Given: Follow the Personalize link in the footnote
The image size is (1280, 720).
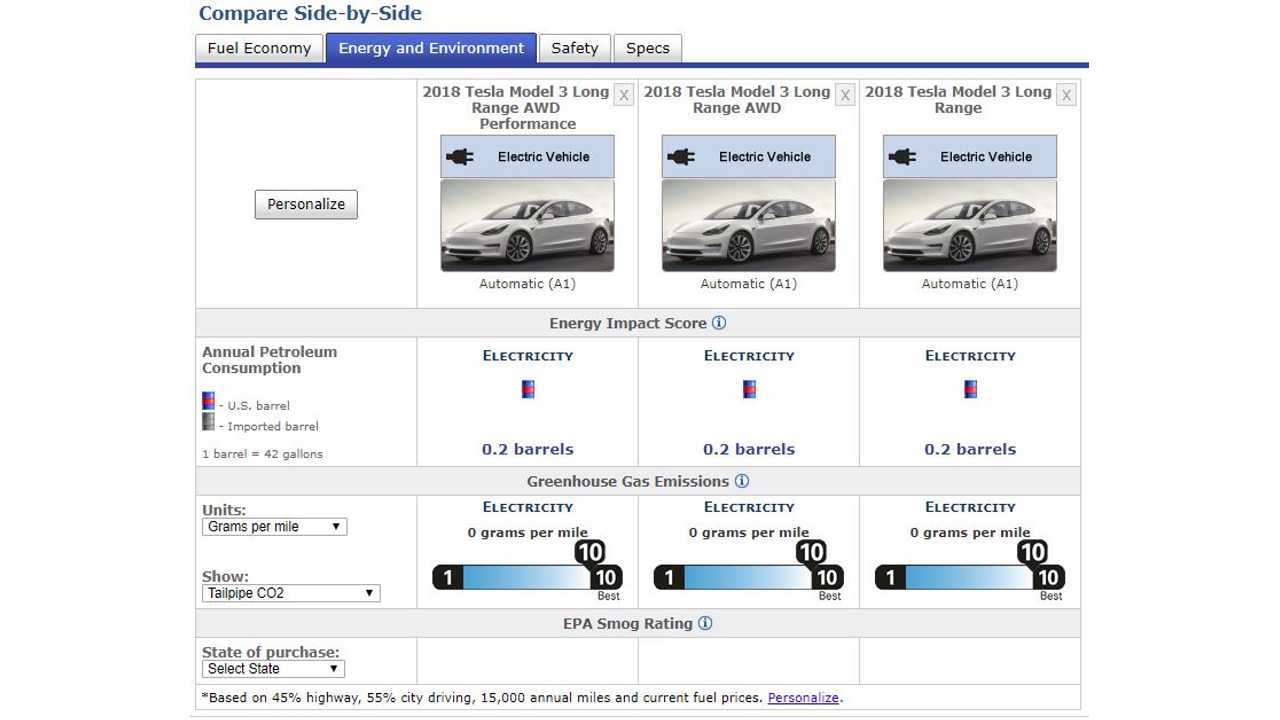Looking at the screenshot, I should click(803, 698).
